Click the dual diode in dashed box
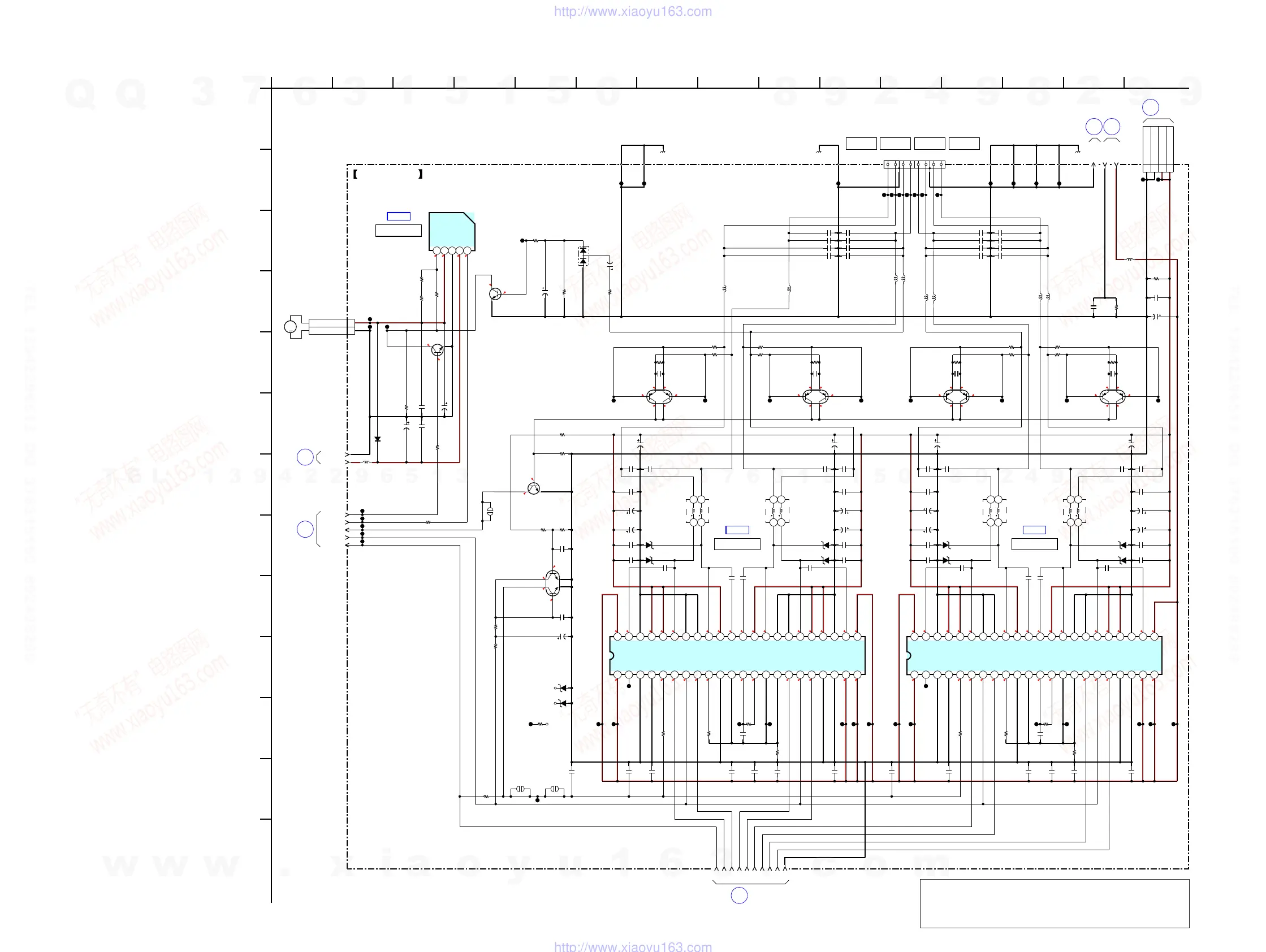 [583, 256]
